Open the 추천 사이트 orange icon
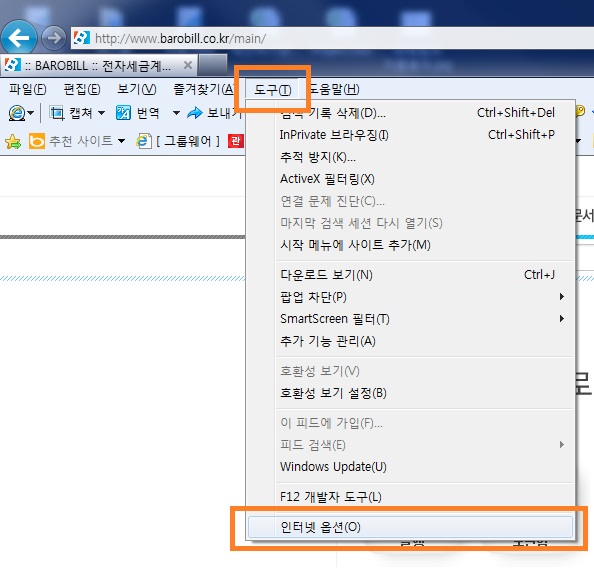This screenshot has width=594, height=568. pyautogui.click(x=37, y=141)
